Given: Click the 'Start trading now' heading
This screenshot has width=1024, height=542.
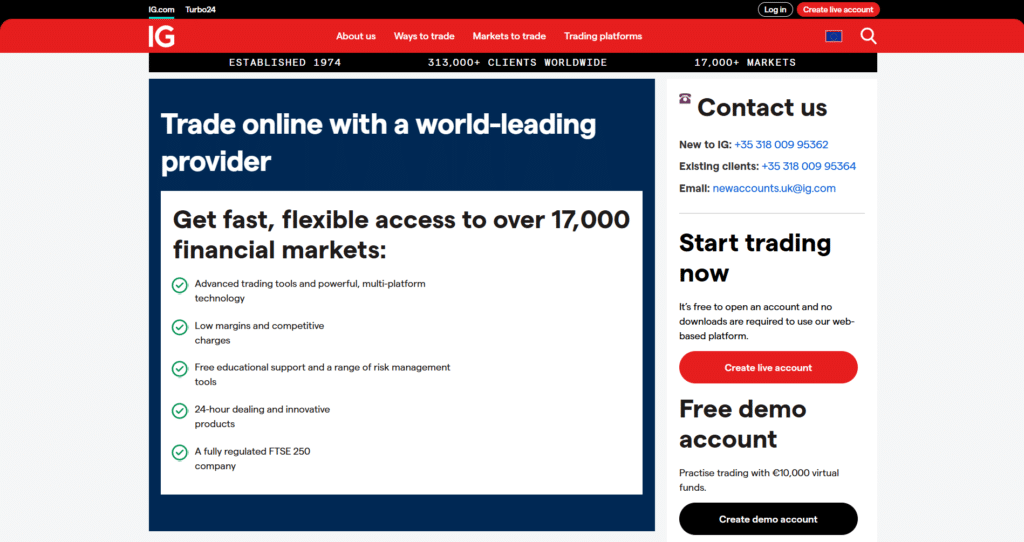Looking at the screenshot, I should (x=755, y=258).
